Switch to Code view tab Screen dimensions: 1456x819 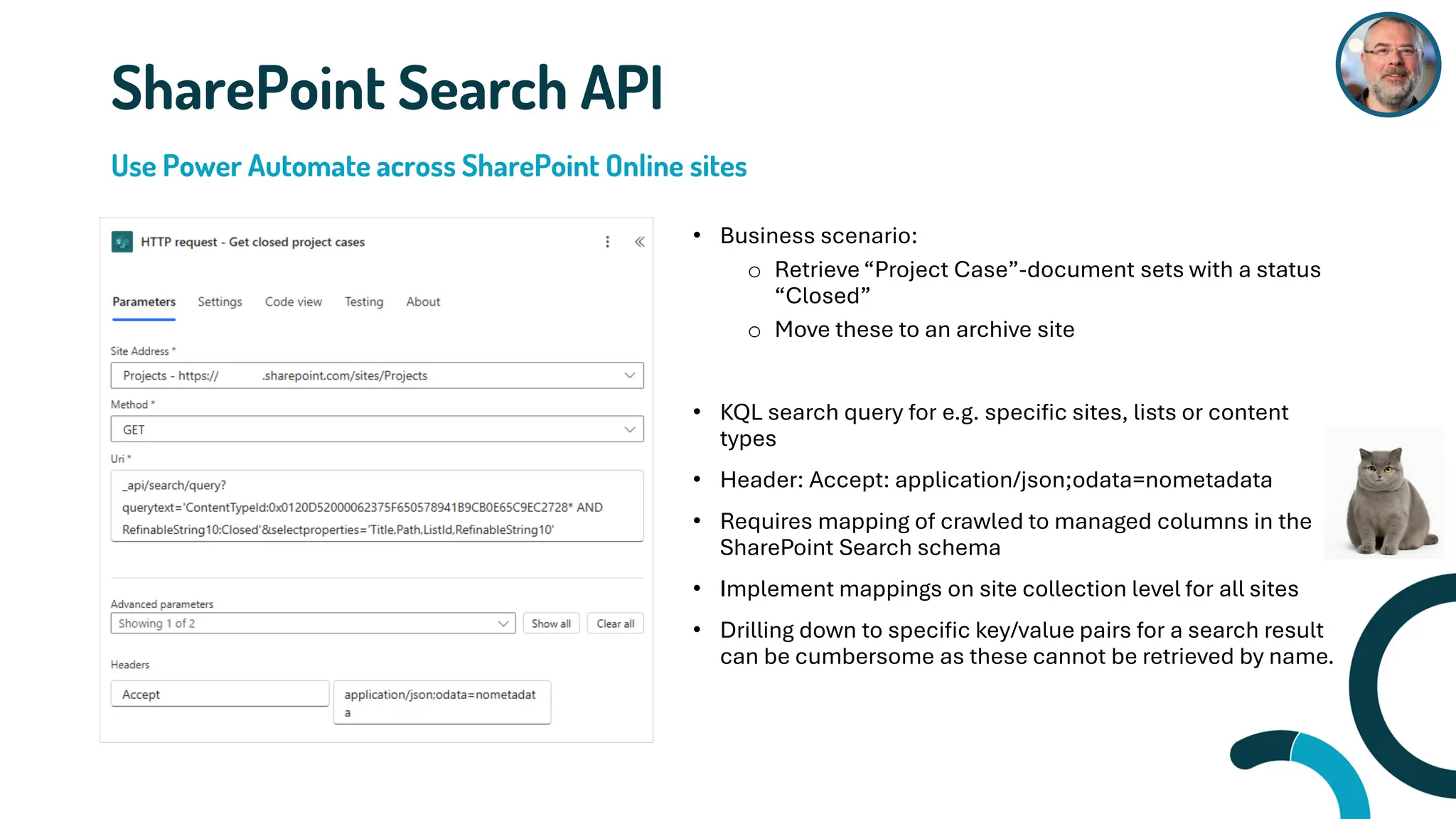(x=293, y=302)
